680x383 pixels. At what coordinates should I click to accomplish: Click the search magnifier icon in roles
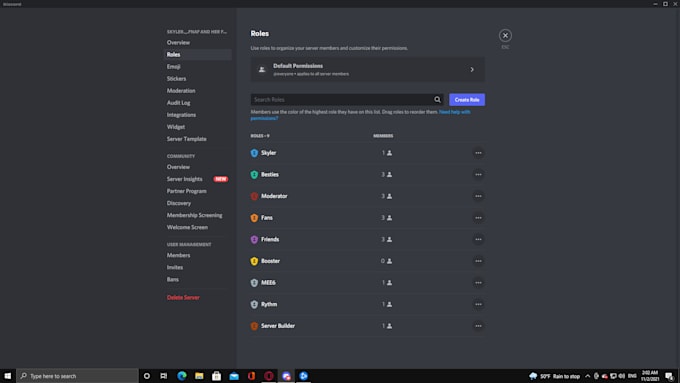tap(437, 100)
